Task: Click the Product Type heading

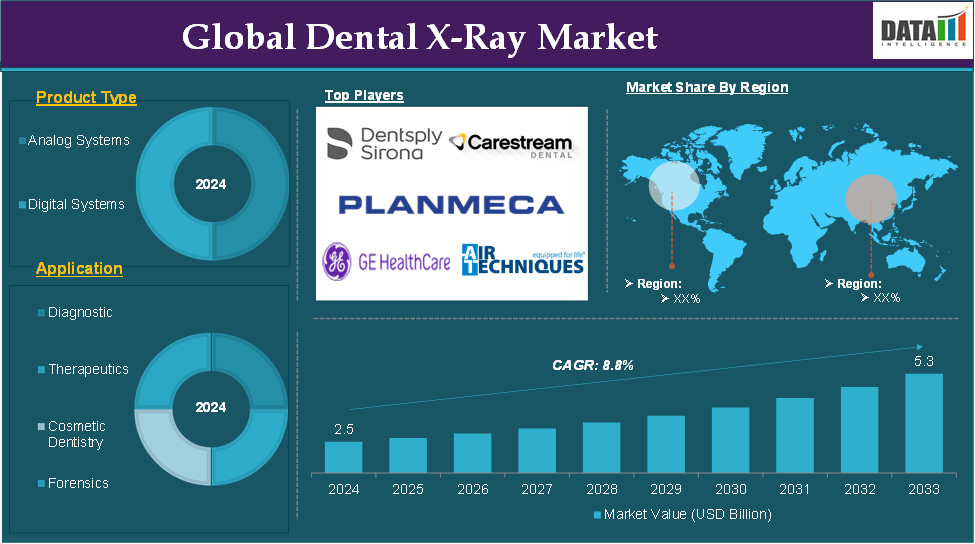Action: (86, 98)
